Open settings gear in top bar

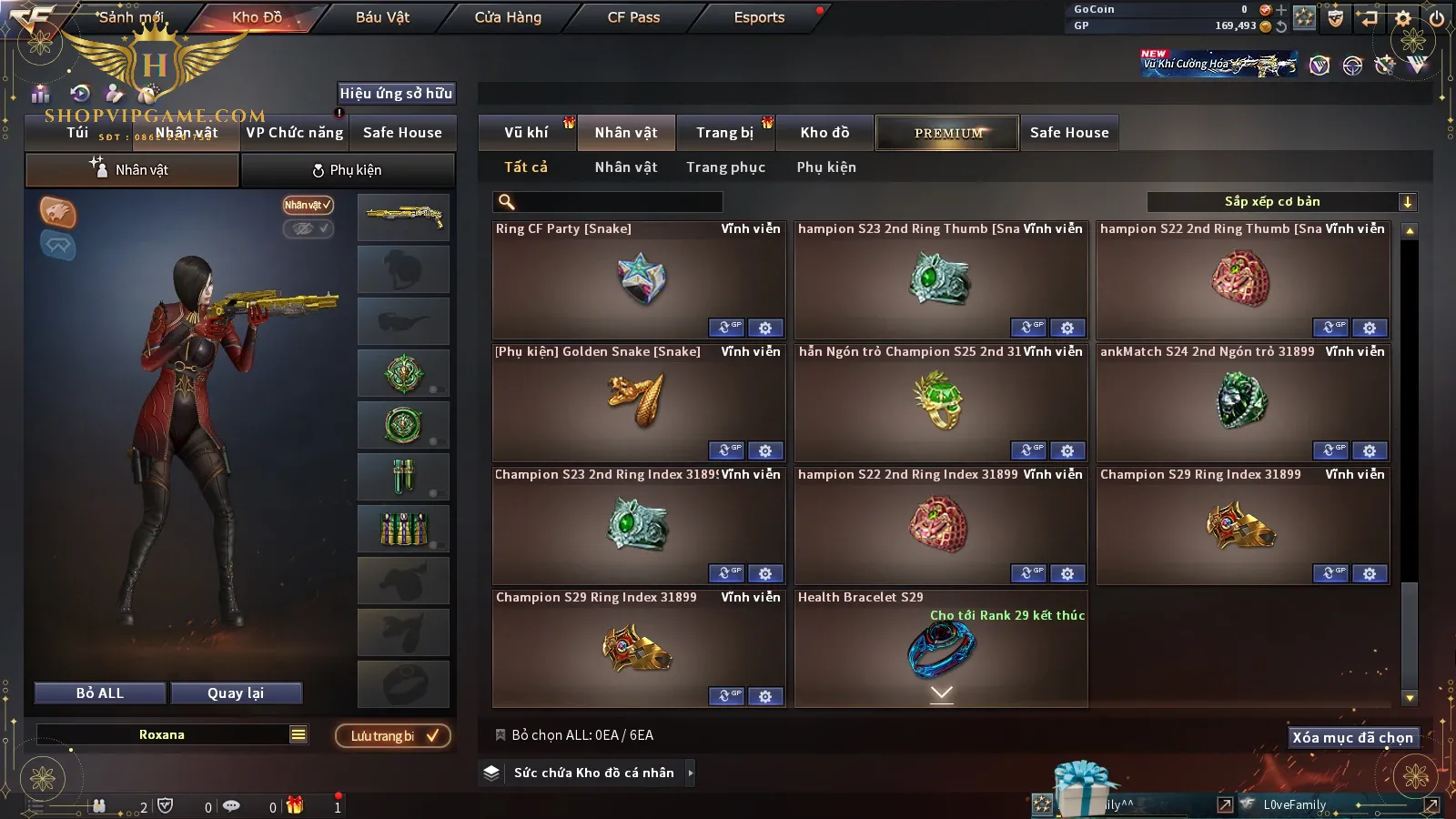pyautogui.click(x=1403, y=18)
